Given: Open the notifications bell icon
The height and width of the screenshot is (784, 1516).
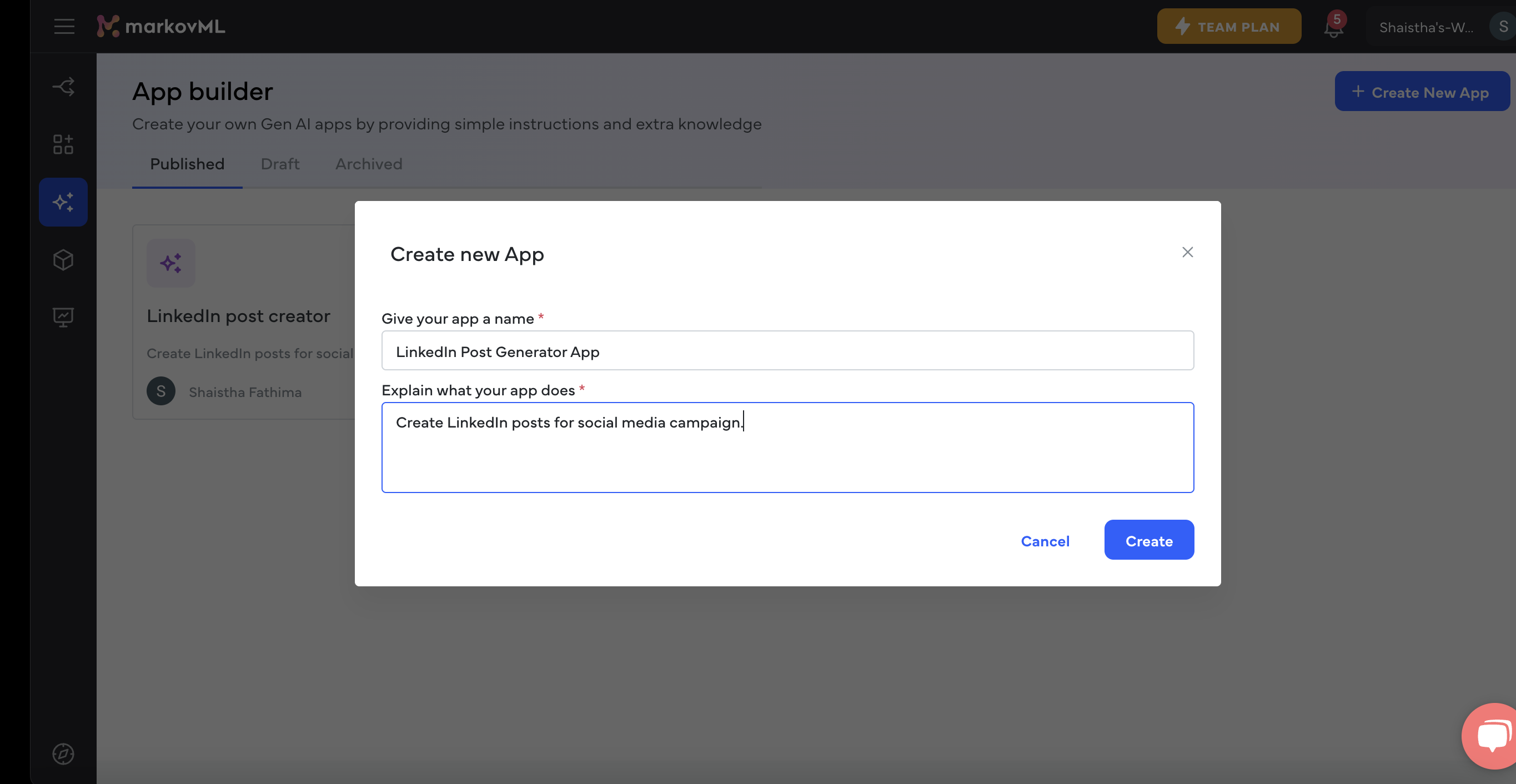Looking at the screenshot, I should tap(1334, 26).
